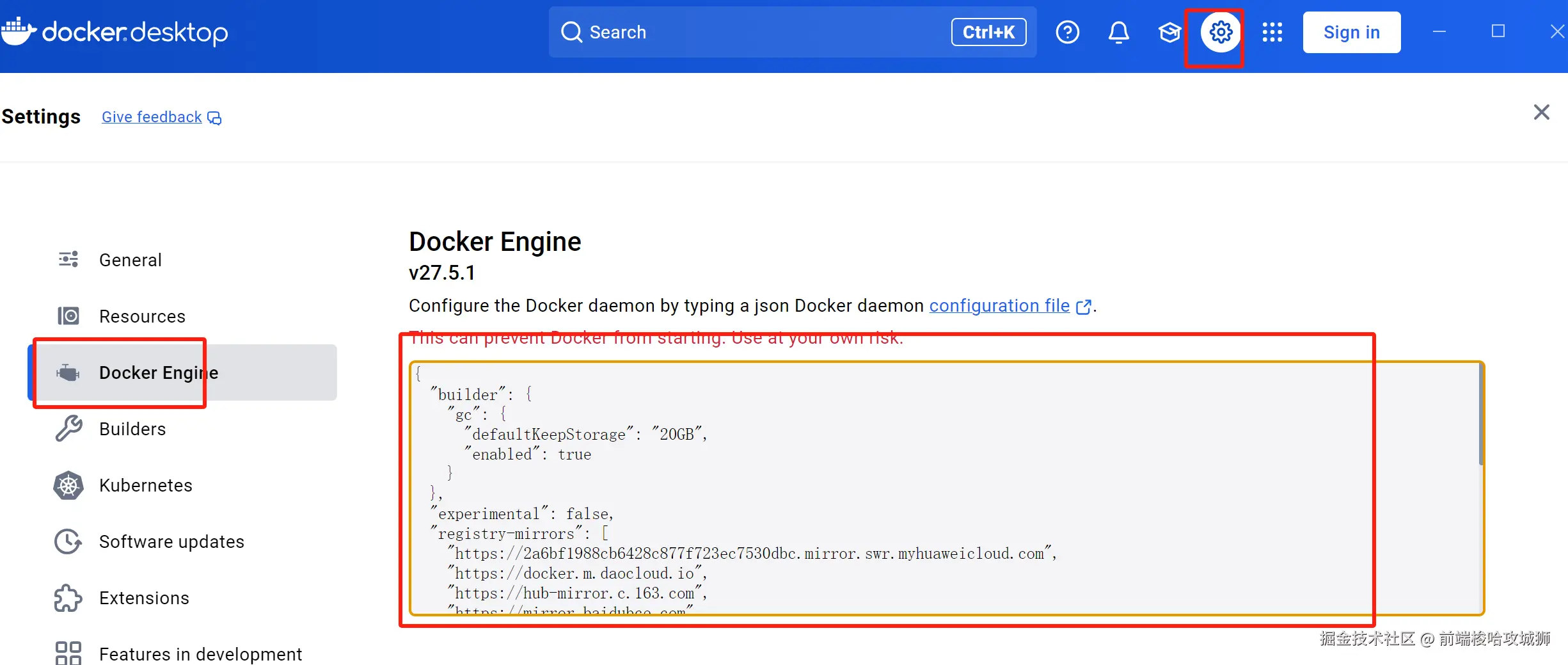This screenshot has height=665, width=1568.
Task: Select the Docker Engine sidebar item
Action: [182, 373]
